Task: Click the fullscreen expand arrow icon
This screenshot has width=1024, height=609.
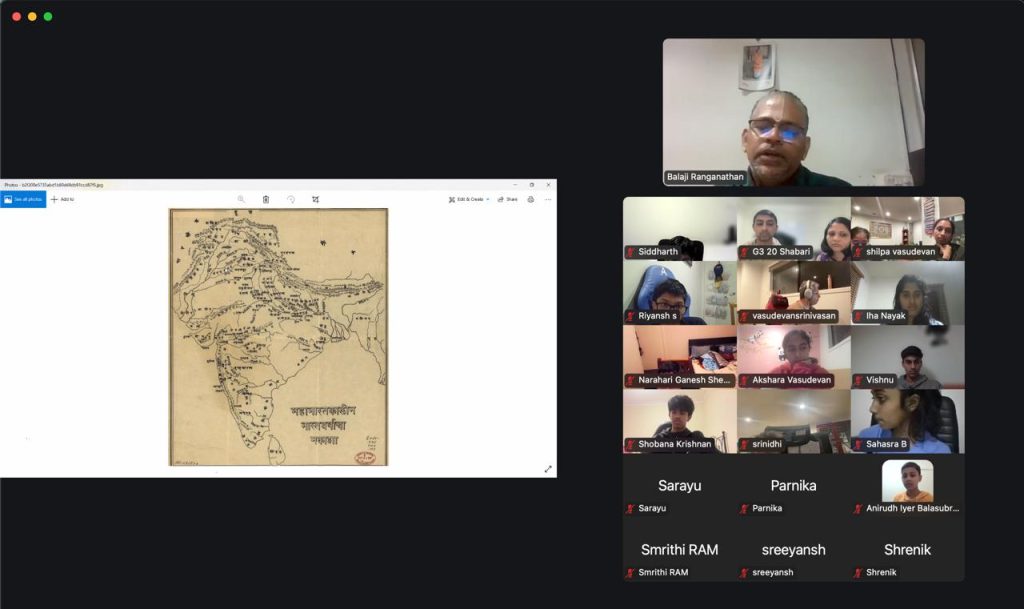Action: click(548, 469)
